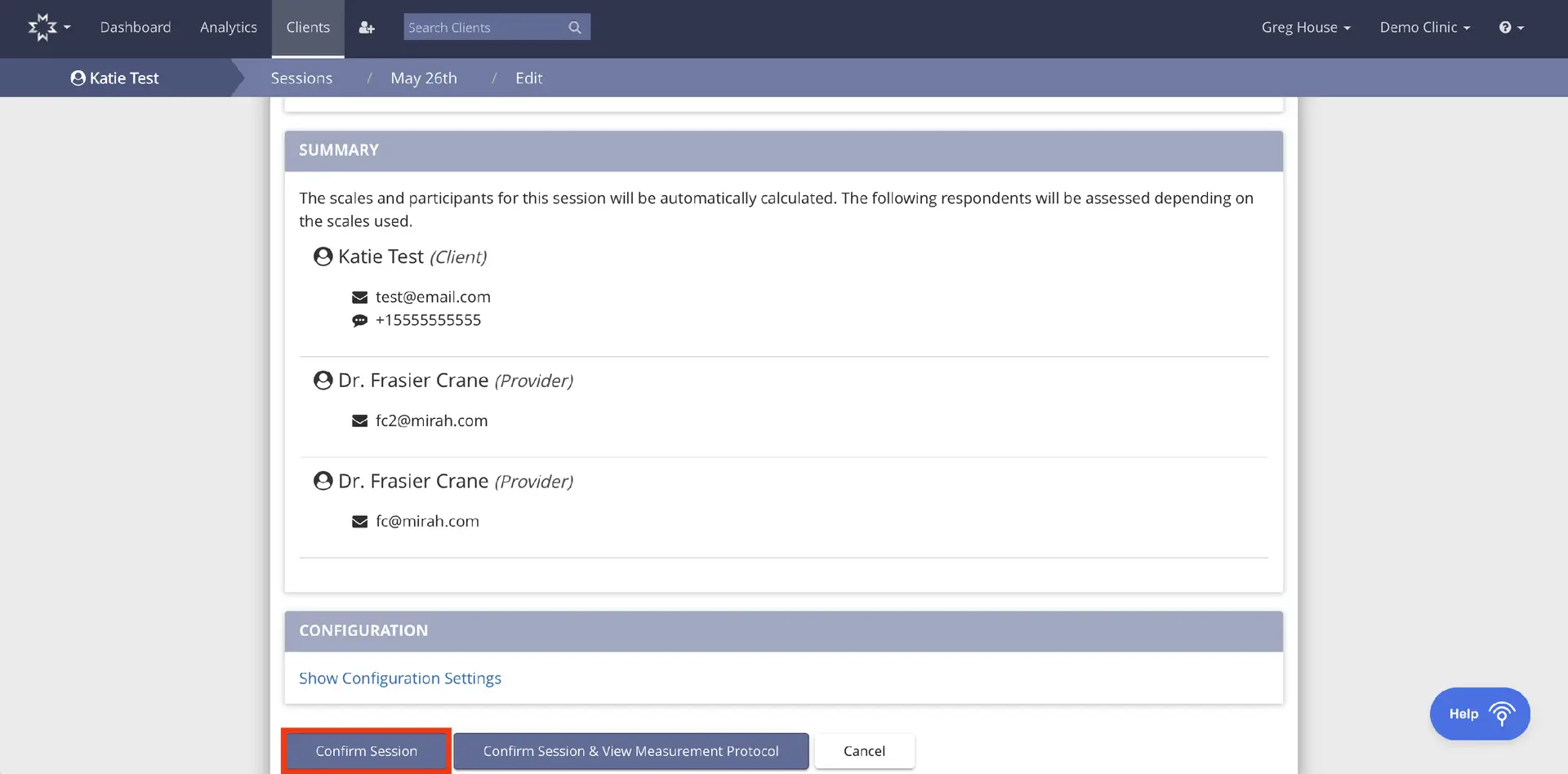Viewport: 1568px width, 774px height.
Task: Click the Katie Test user icon in breadcrumb
Action: (x=78, y=78)
